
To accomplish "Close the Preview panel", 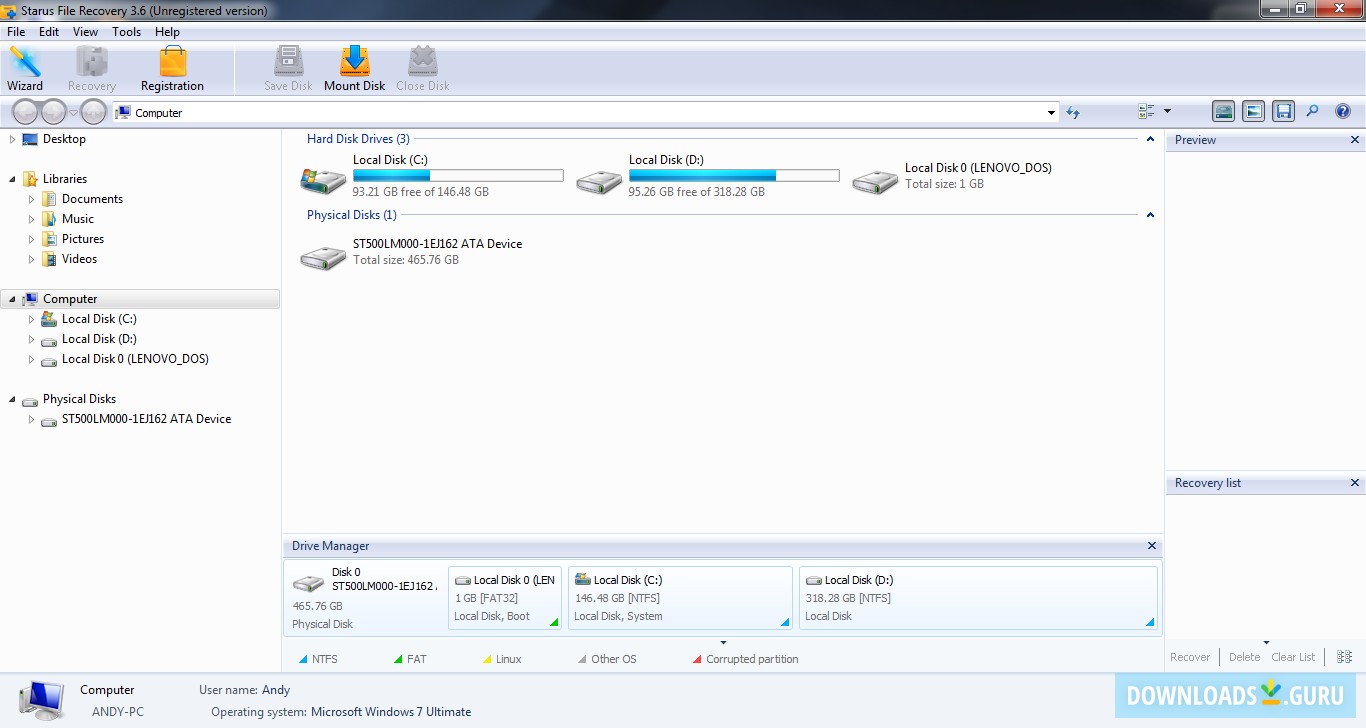I will 1355,140.
